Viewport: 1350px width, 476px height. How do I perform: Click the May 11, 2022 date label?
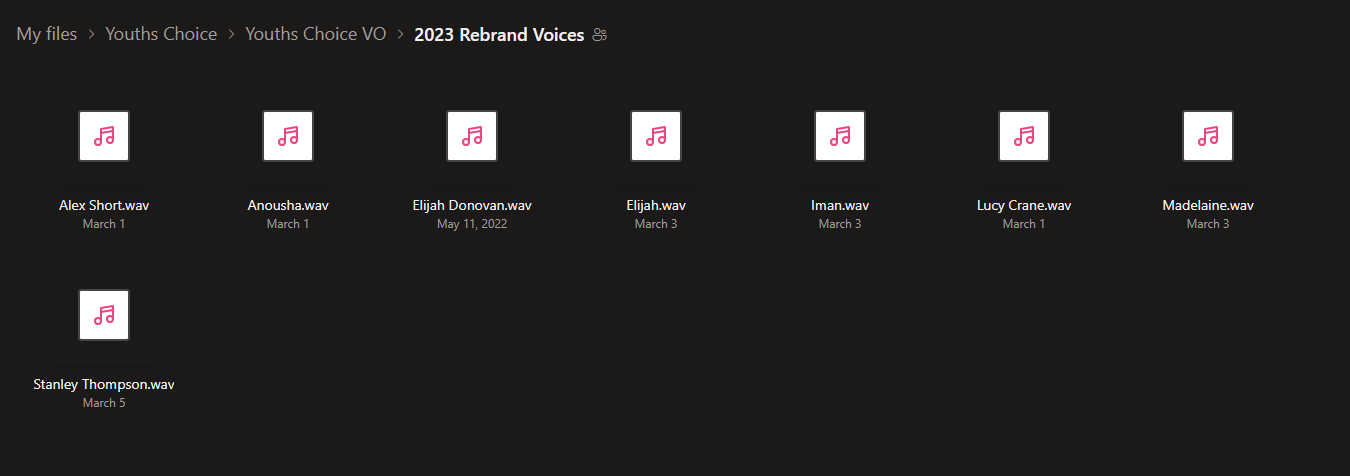472,224
